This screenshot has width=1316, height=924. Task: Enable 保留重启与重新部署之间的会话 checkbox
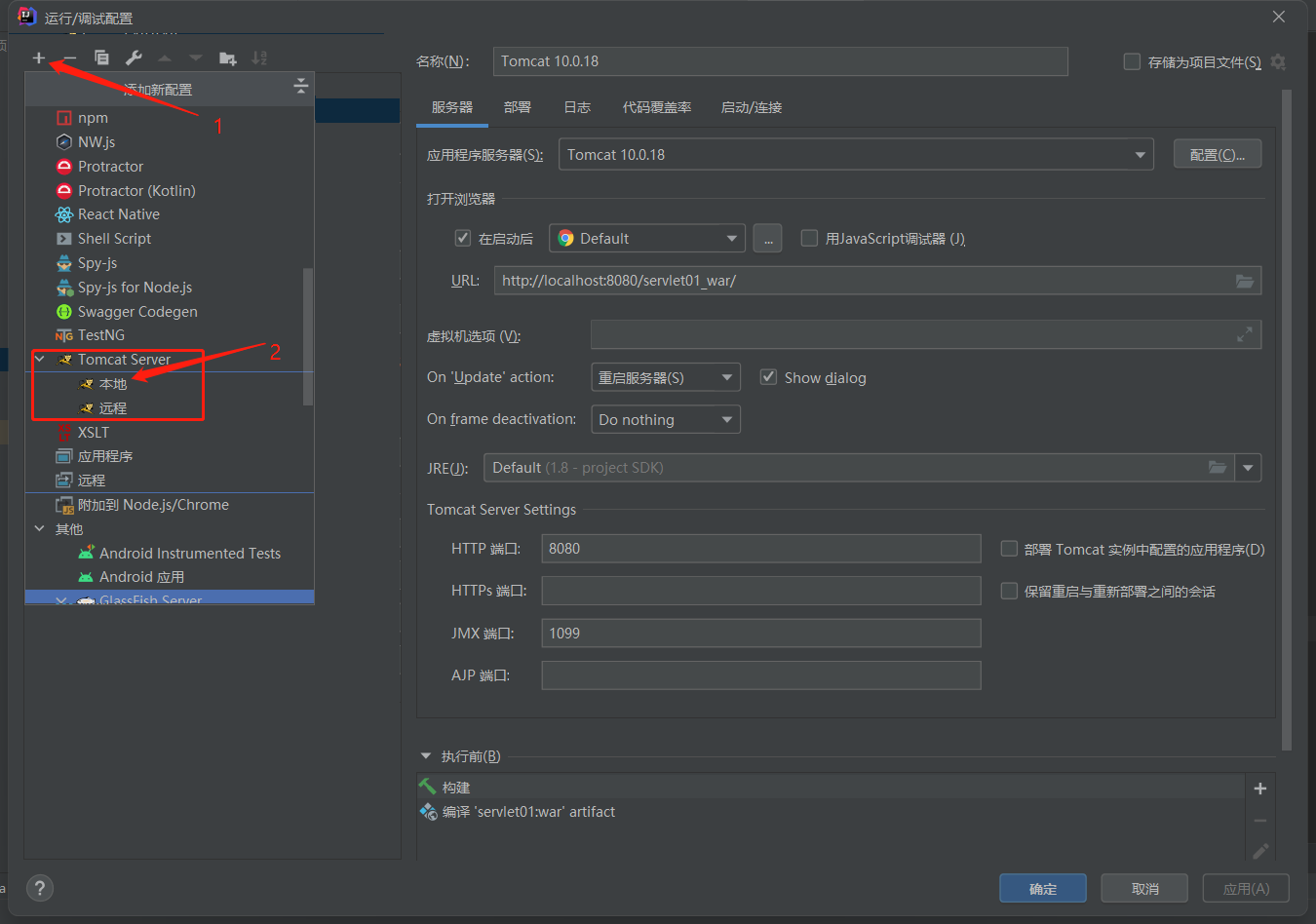(1010, 591)
